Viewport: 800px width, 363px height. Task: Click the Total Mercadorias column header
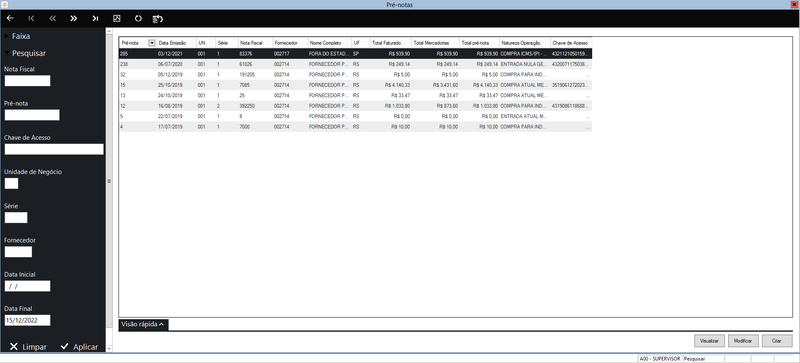436,43
